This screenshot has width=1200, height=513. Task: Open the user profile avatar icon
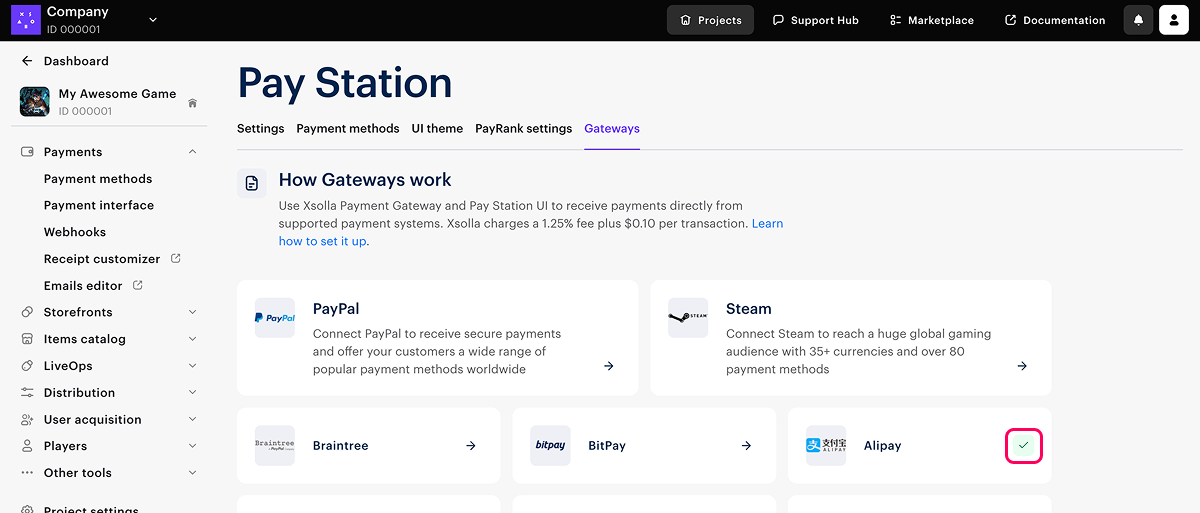(x=1173, y=20)
